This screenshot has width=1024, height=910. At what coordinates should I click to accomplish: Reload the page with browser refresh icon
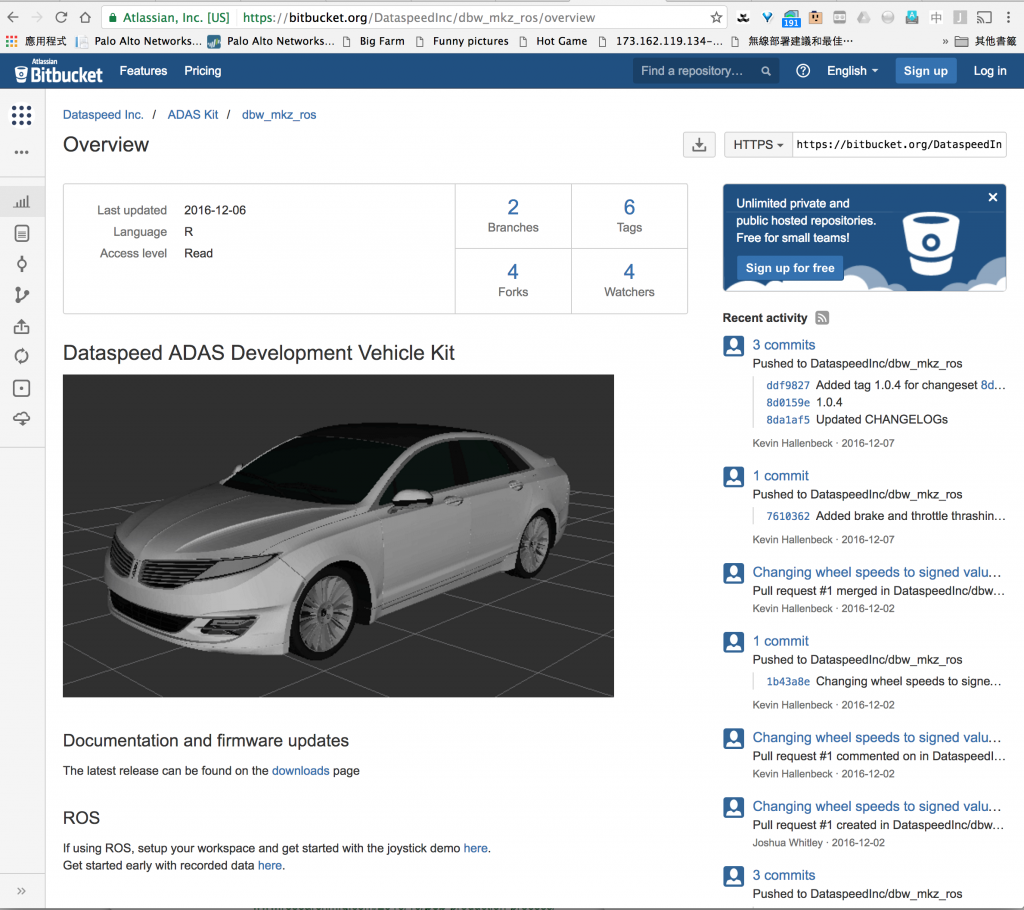pos(61,18)
